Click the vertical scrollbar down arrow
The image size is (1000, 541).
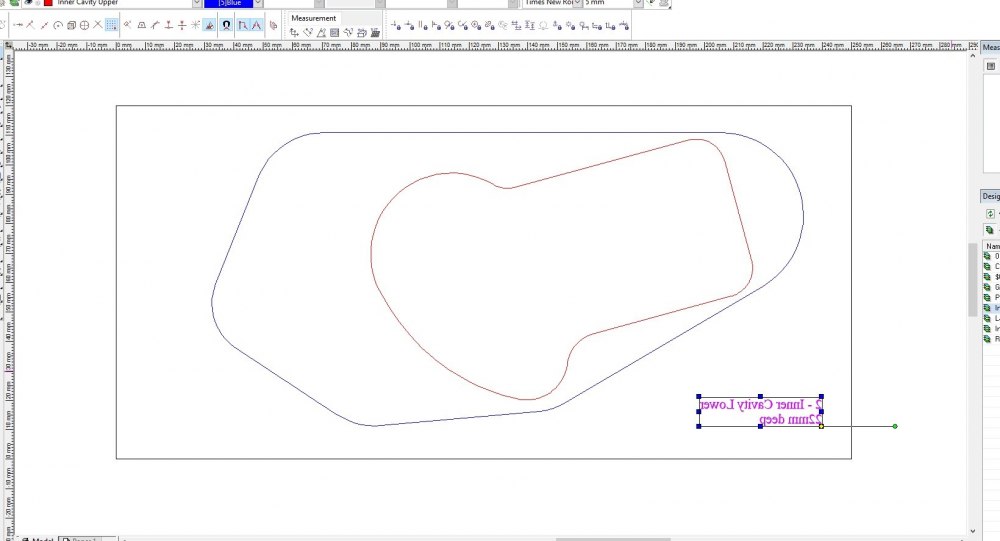point(973,531)
